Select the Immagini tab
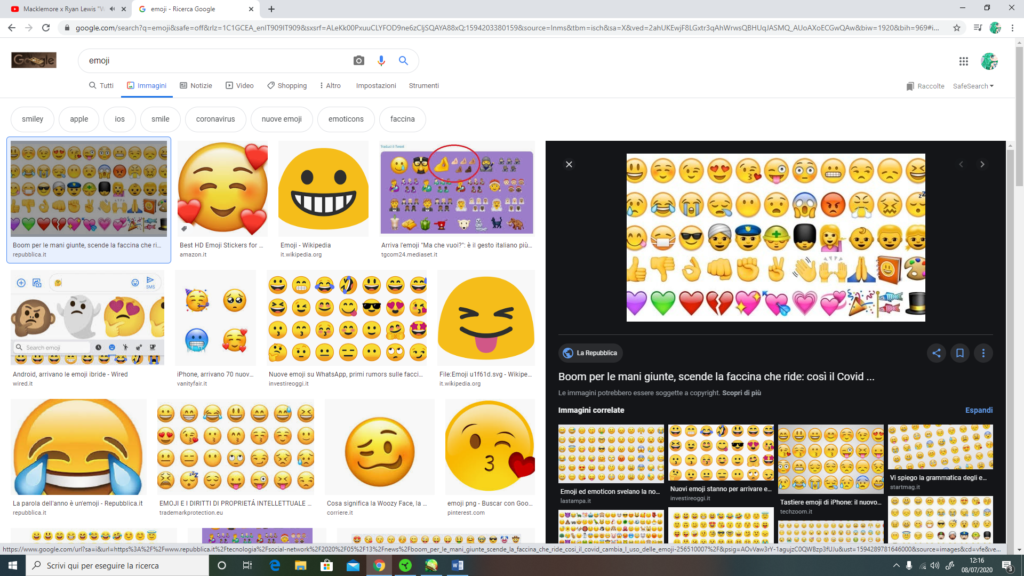This screenshot has height=576, width=1024. pyautogui.click(x=147, y=86)
